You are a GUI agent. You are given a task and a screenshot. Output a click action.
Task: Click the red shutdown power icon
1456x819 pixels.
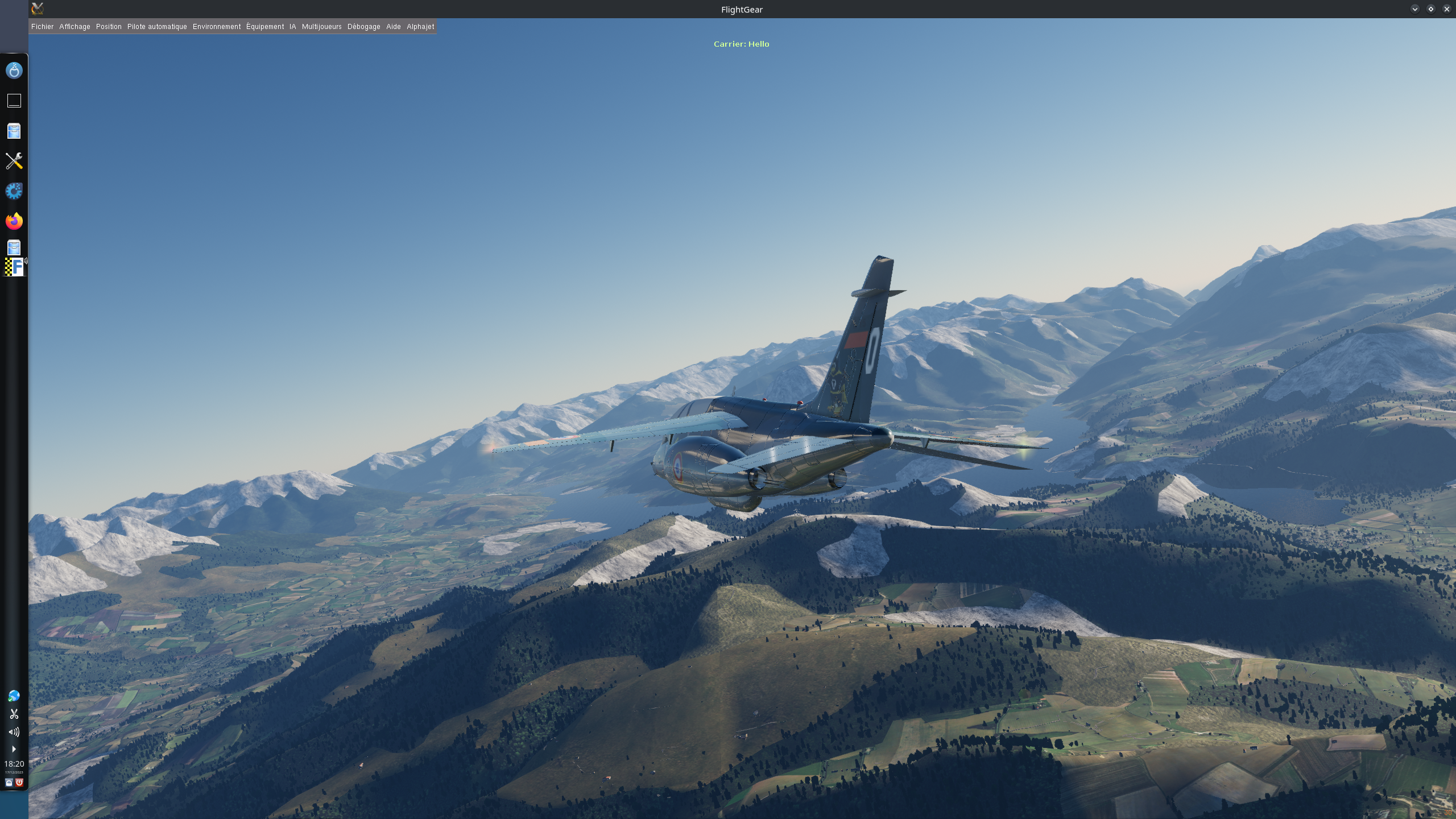(19, 783)
